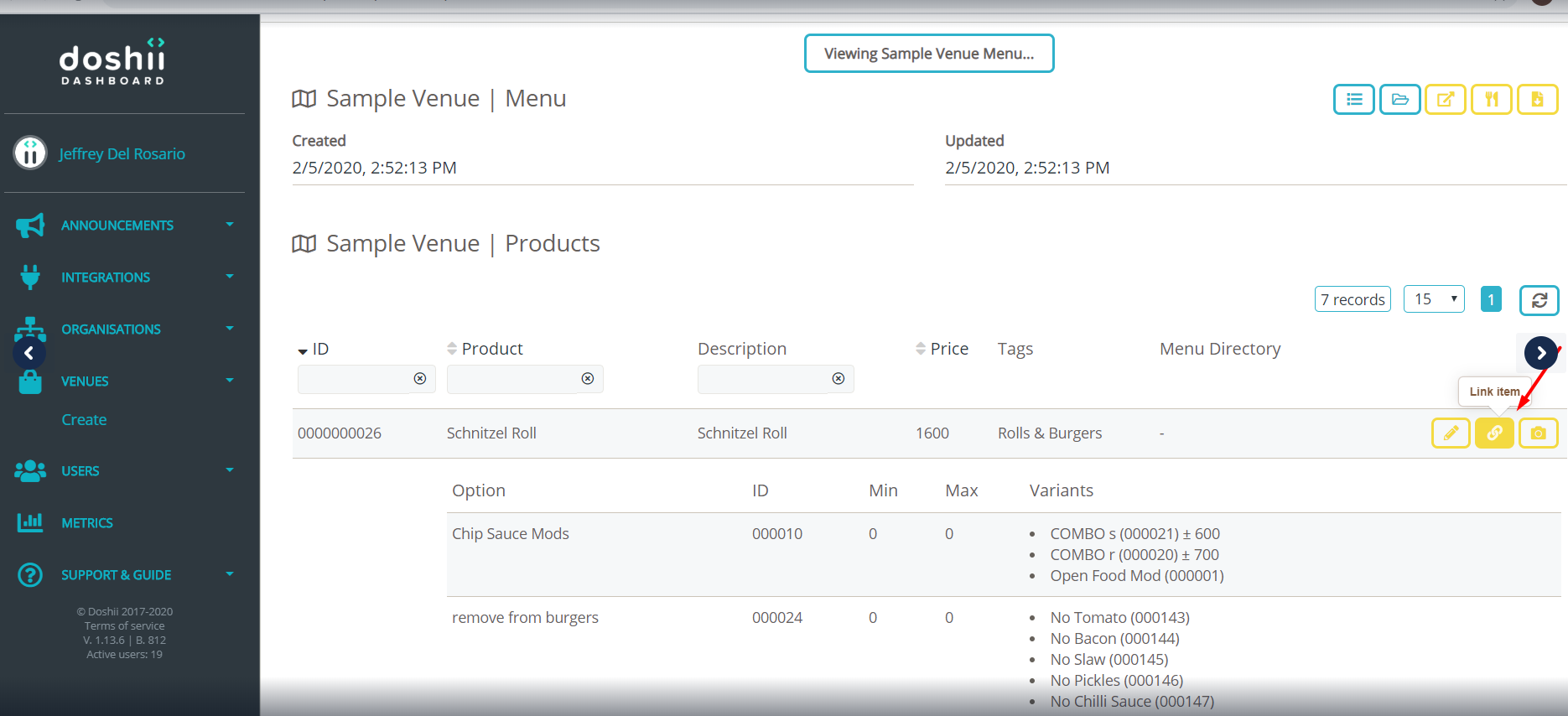Image resolution: width=1568 pixels, height=716 pixels.
Task: Click the open folder icon button
Action: click(1399, 100)
